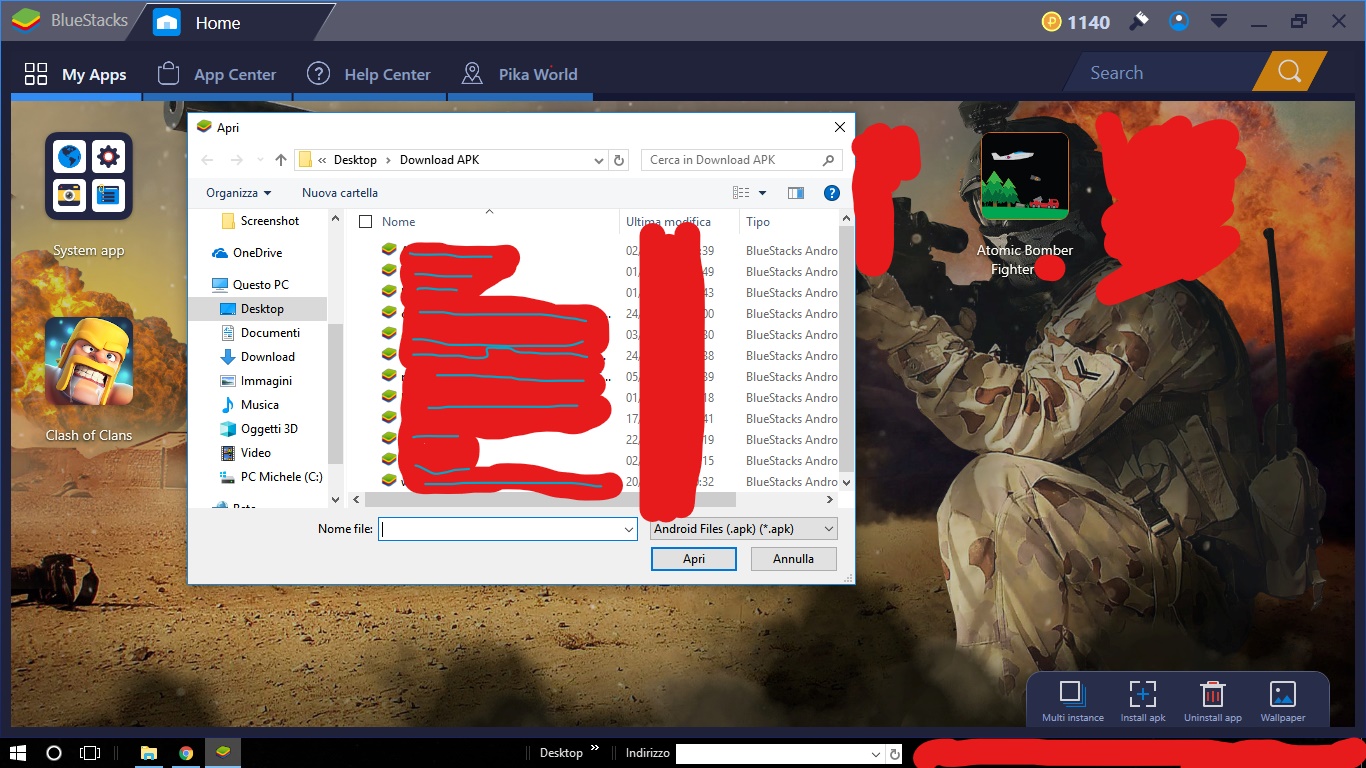
Task: Switch to the App Center tab
Action: point(217,74)
